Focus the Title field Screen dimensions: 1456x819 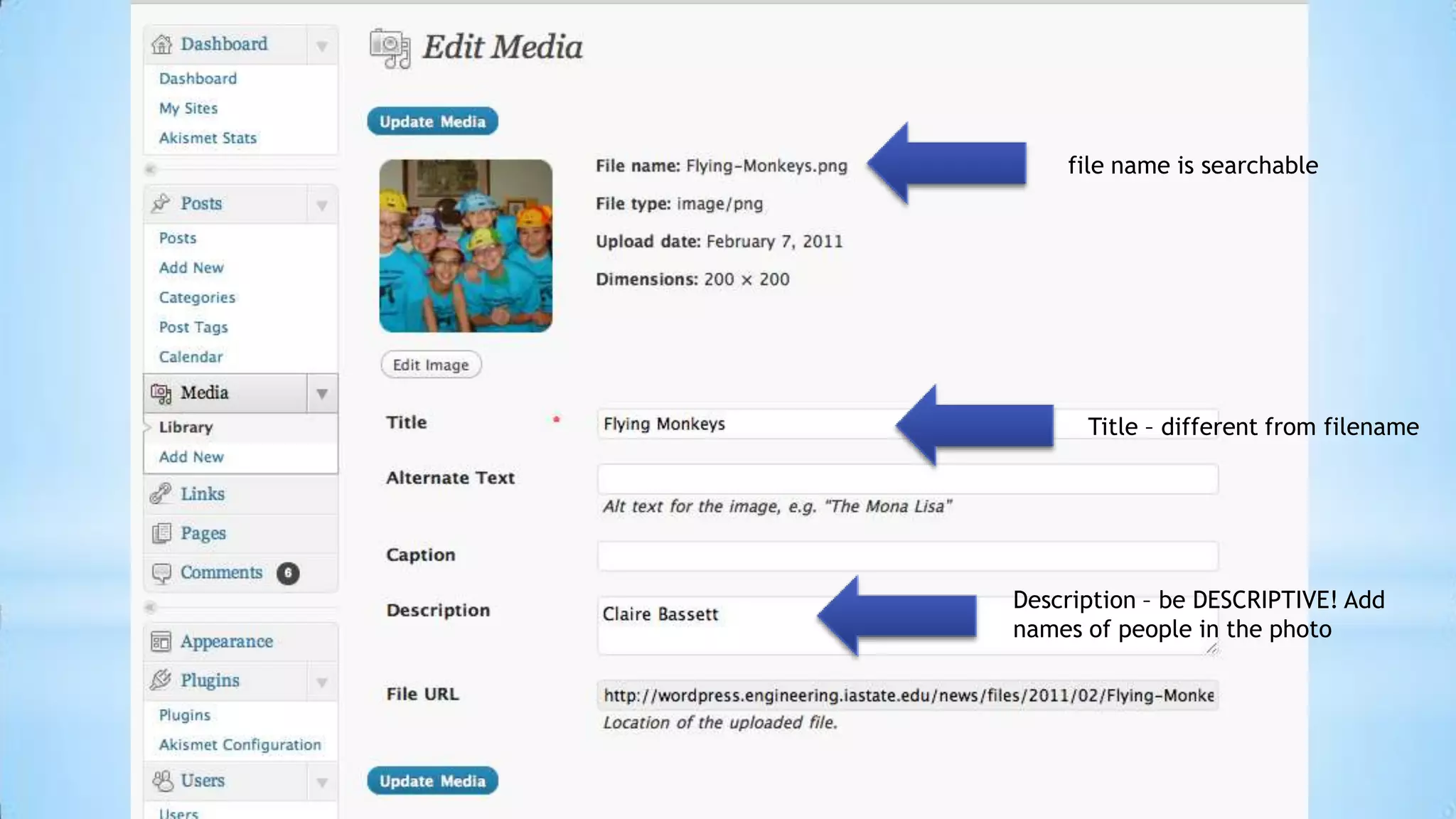(x=907, y=424)
